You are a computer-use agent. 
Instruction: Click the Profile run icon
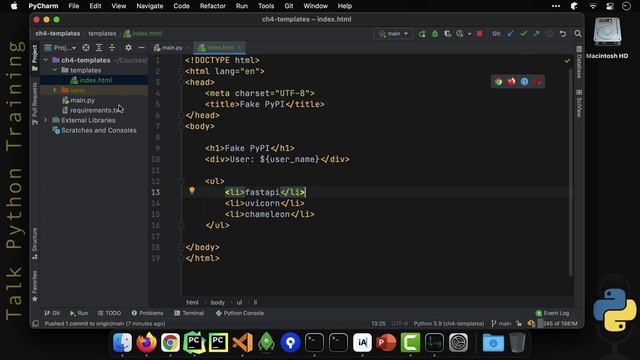coord(460,34)
